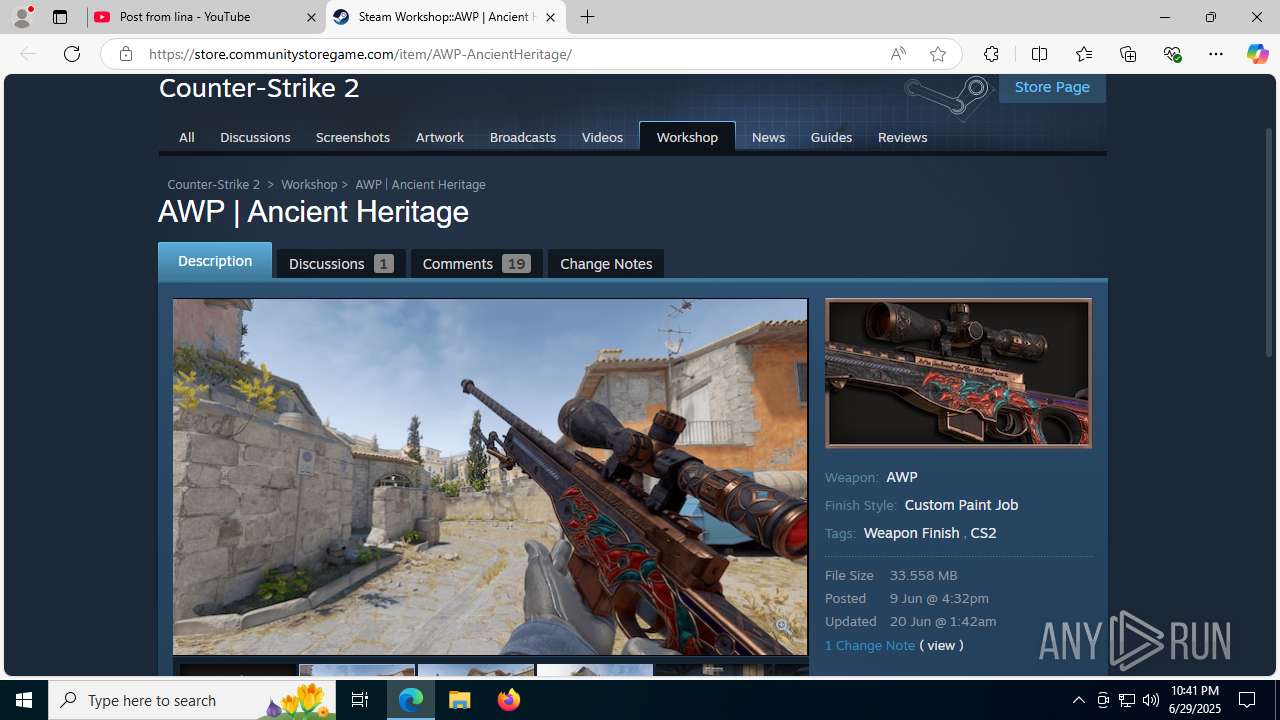Image resolution: width=1280 pixels, height=720 pixels.
Task: Click the AWP skin preview image
Action: [958, 373]
